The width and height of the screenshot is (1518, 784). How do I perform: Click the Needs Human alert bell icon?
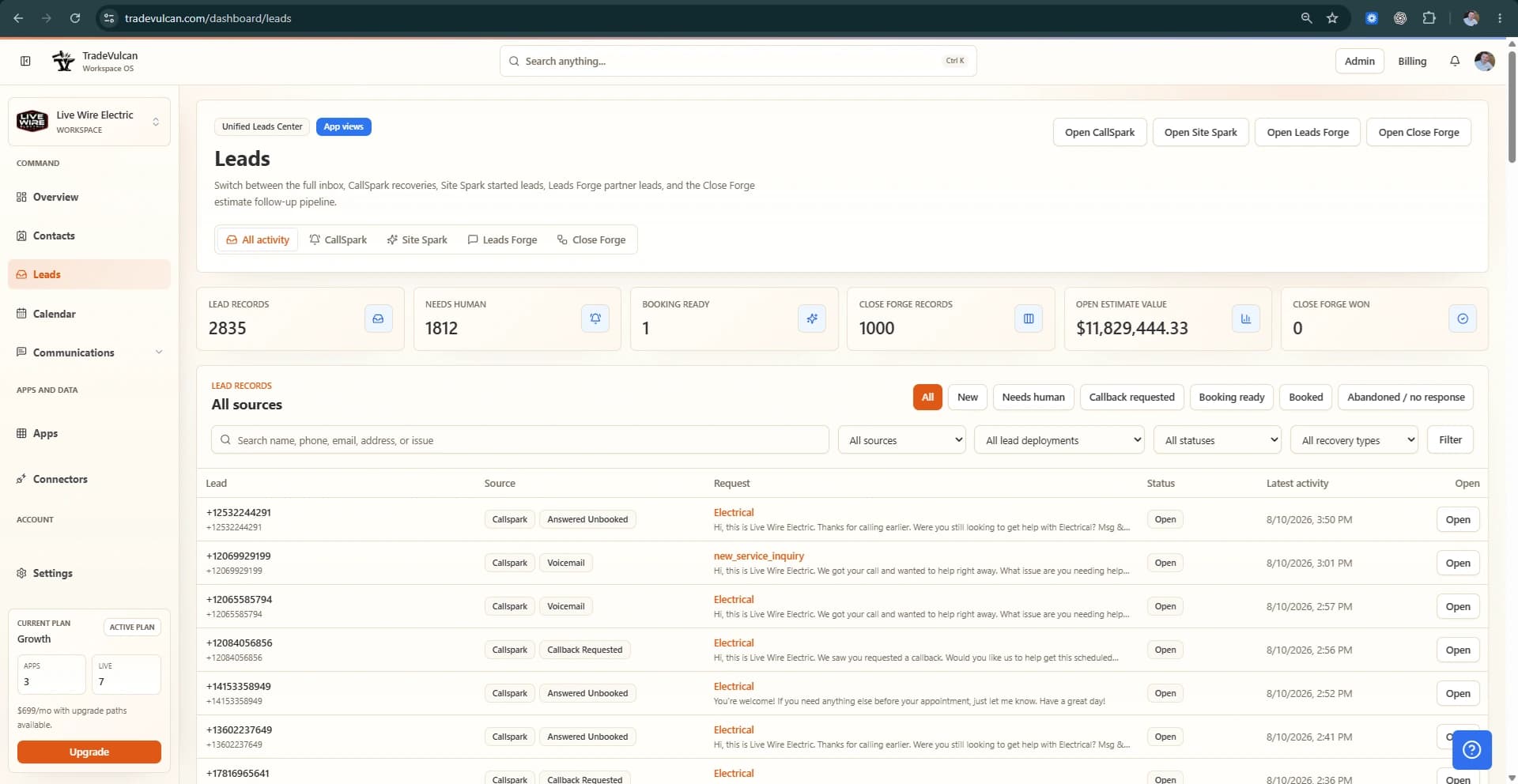tap(595, 318)
